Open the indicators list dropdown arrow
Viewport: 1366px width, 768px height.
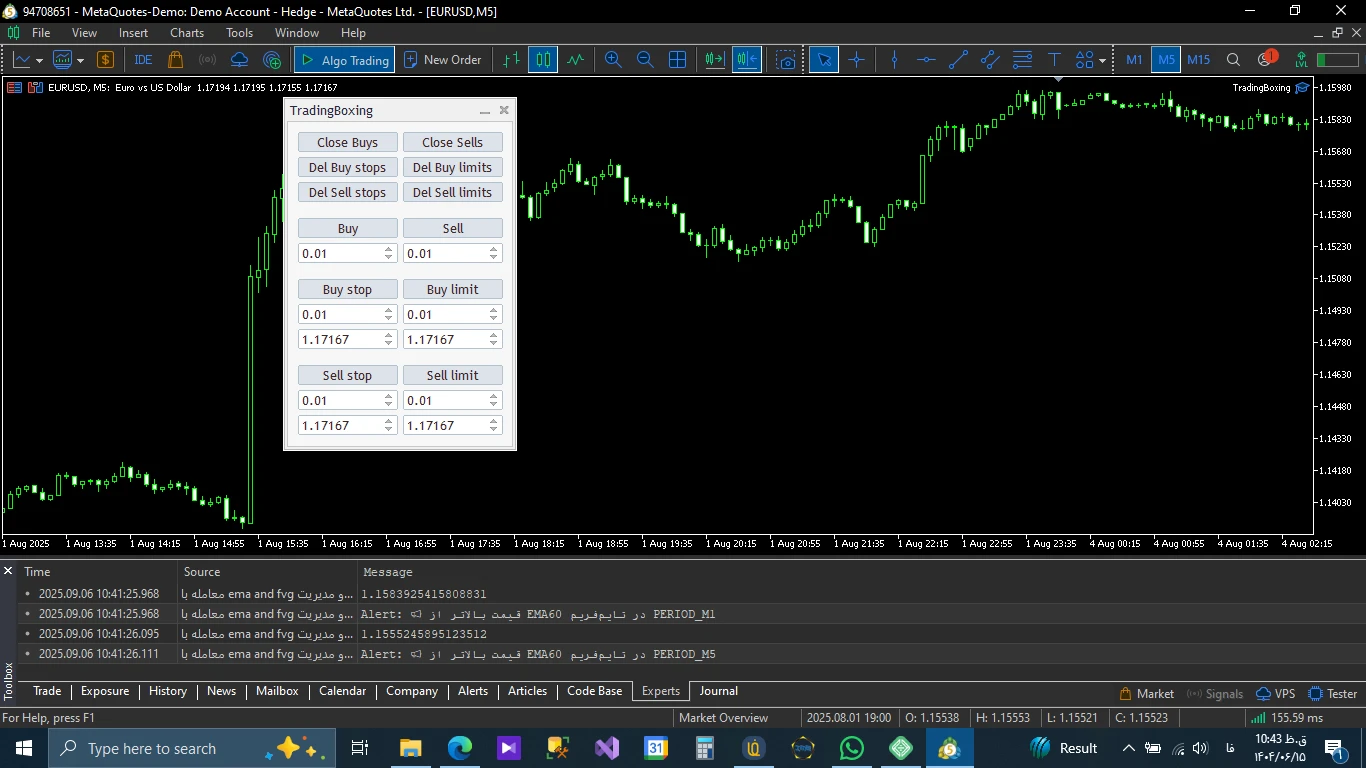click(x=80, y=60)
